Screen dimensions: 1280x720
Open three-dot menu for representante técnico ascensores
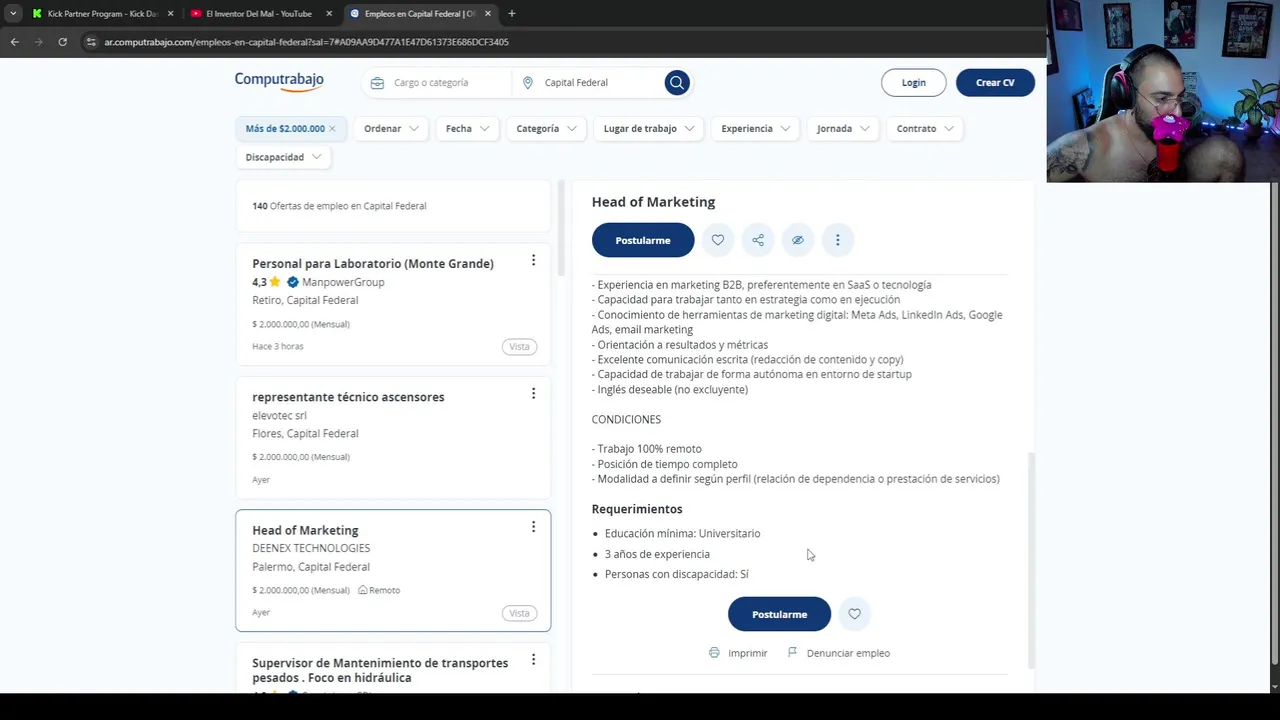click(533, 393)
